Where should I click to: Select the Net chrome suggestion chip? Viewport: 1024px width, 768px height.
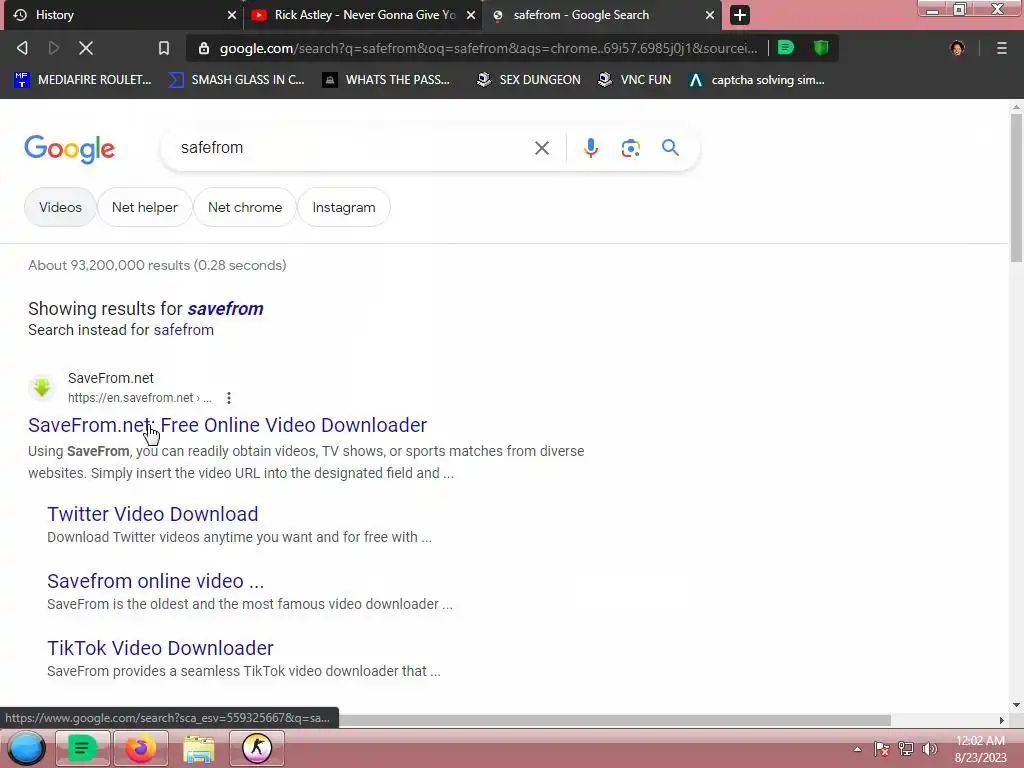coord(245,207)
